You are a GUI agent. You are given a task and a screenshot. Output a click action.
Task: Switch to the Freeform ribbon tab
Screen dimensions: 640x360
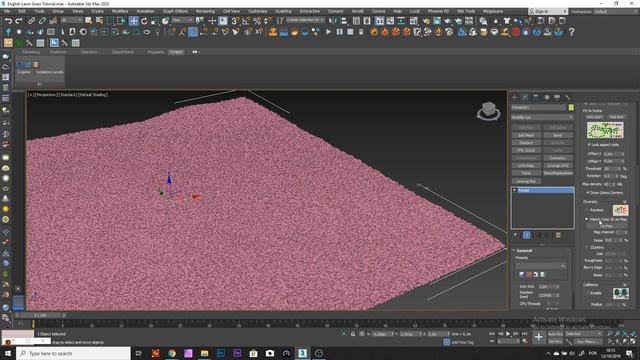coord(58,52)
